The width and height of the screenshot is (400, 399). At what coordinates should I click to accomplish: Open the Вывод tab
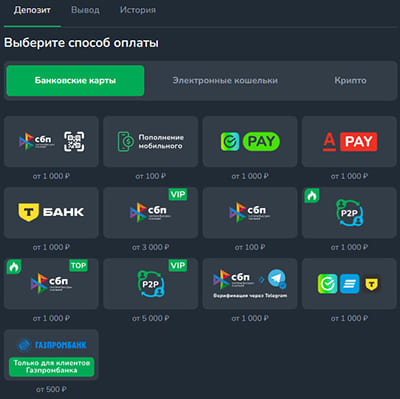point(85,10)
